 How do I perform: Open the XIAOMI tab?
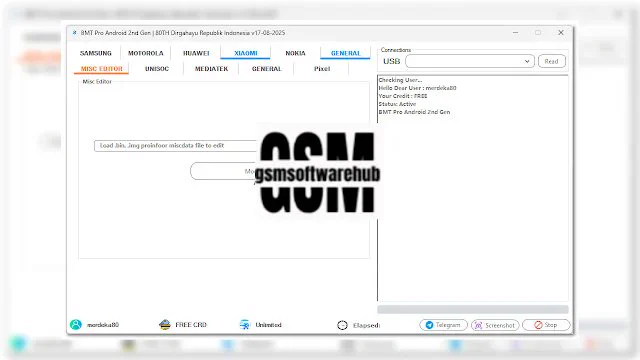coord(246,53)
